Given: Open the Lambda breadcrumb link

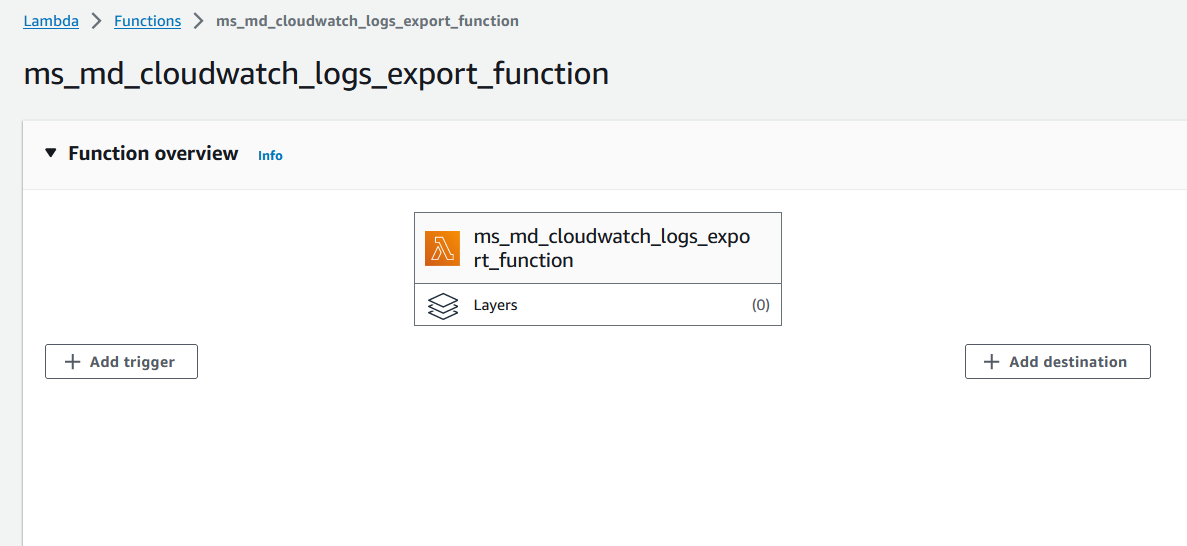Looking at the screenshot, I should click(x=51, y=21).
